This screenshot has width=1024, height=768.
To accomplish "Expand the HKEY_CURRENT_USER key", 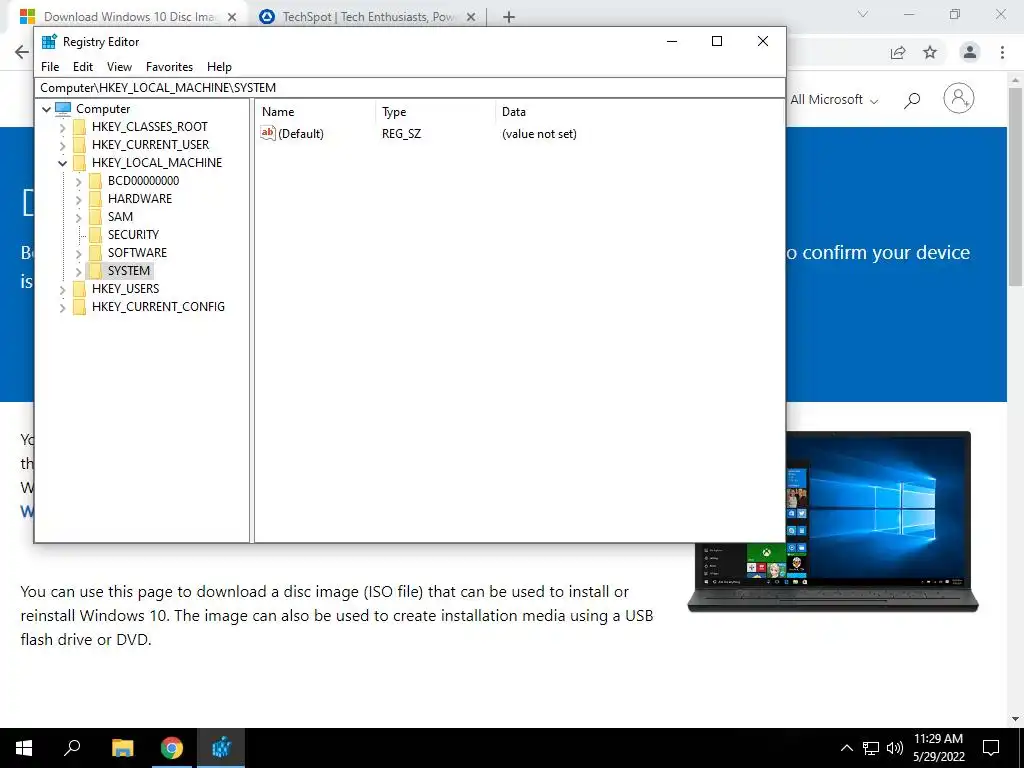I will [63, 145].
